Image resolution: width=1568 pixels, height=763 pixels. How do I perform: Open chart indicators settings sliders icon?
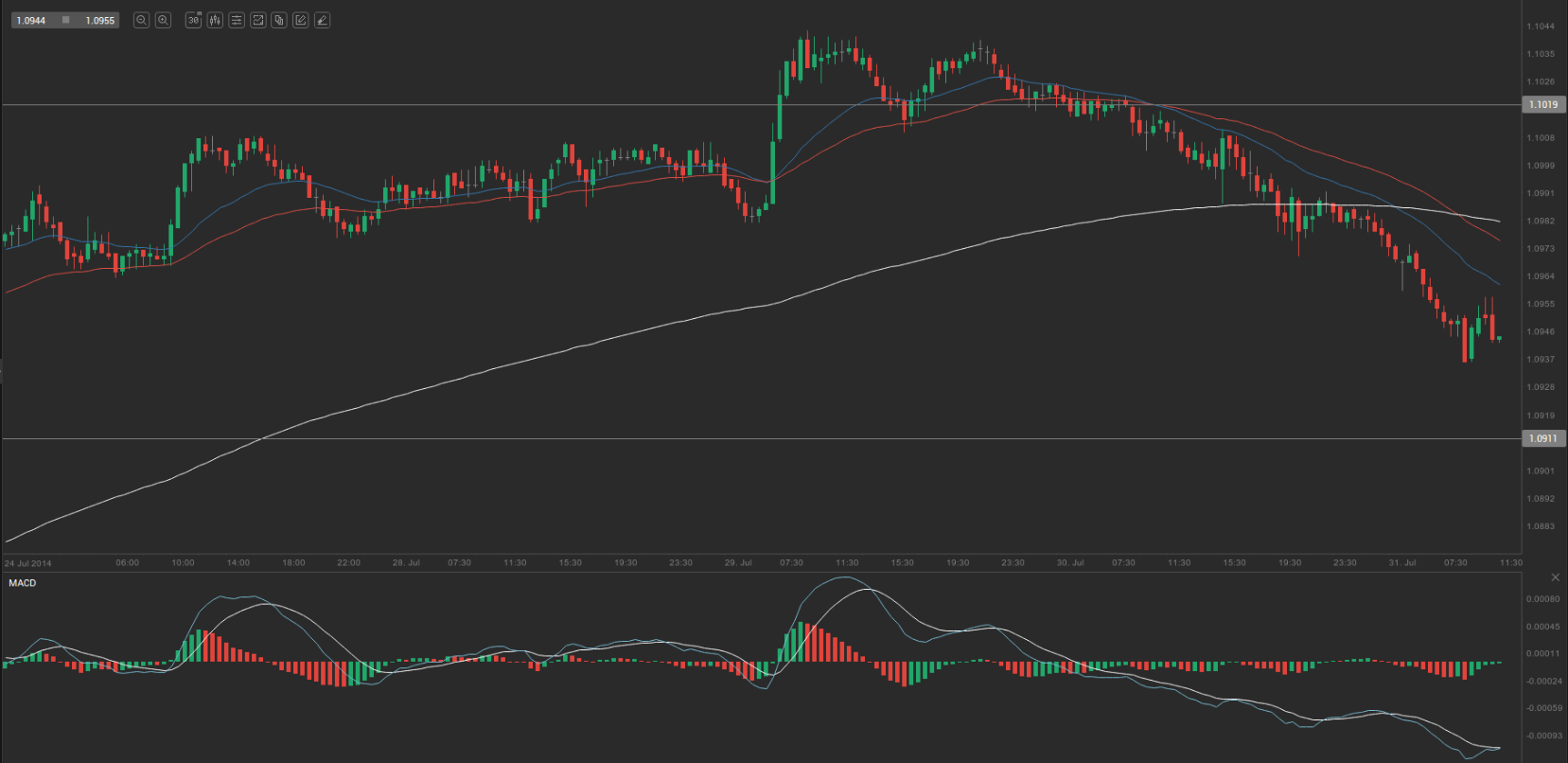(237, 20)
